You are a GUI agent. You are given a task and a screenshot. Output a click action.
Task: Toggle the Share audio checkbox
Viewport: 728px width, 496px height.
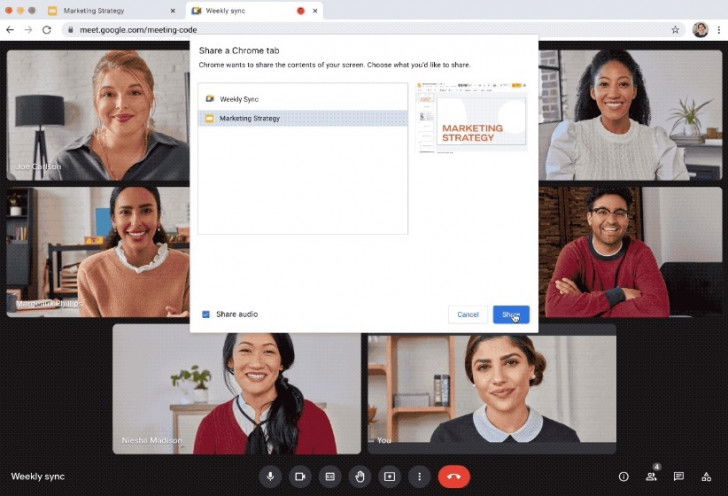pos(206,314)
